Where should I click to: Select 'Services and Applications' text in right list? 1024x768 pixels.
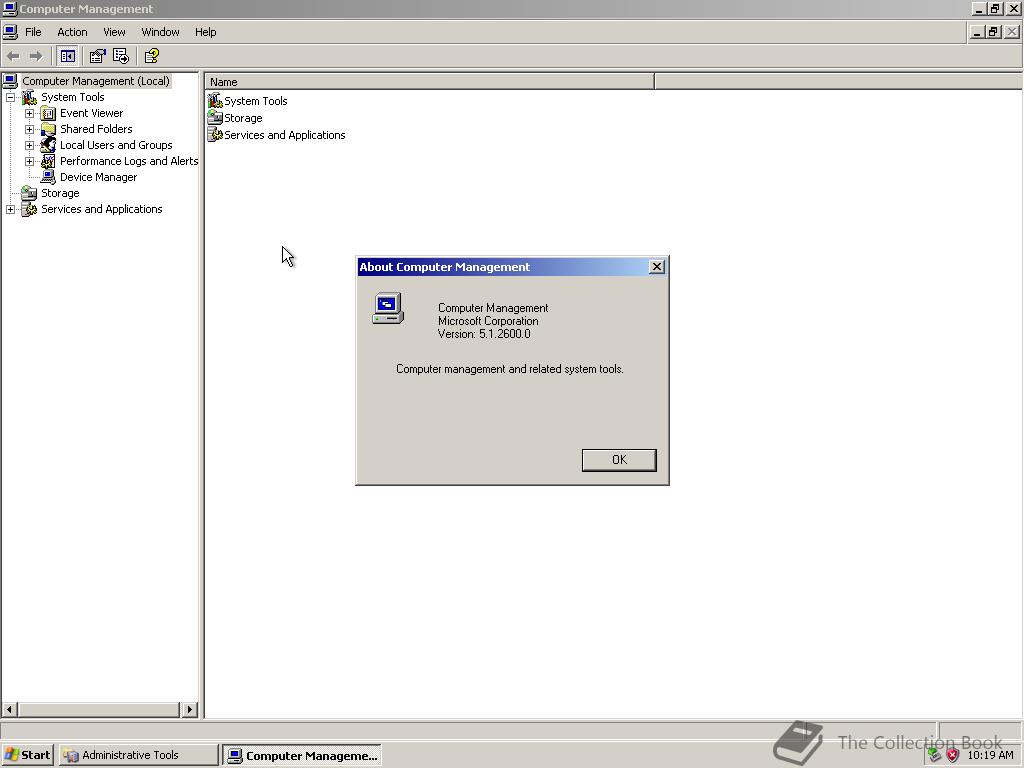pos(285,135)
